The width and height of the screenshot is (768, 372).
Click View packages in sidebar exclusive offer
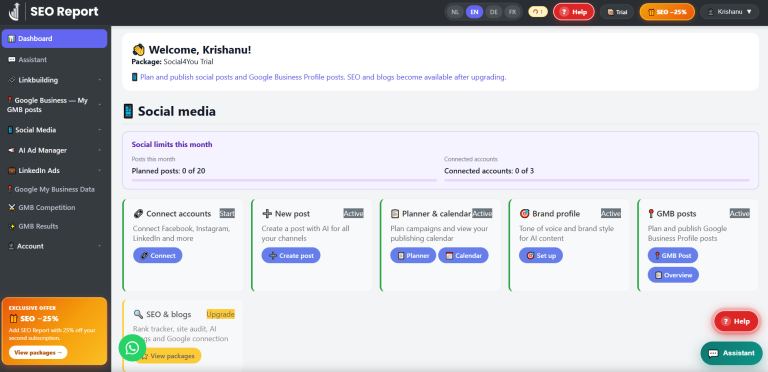click(x=38, y=352)
